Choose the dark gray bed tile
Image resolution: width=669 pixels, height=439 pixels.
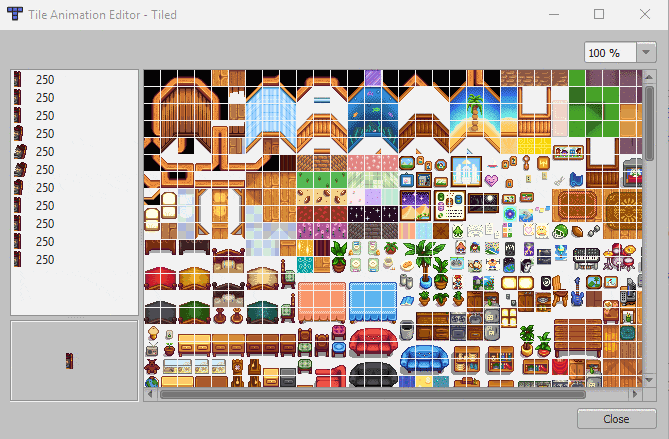(x=160, y=312)
